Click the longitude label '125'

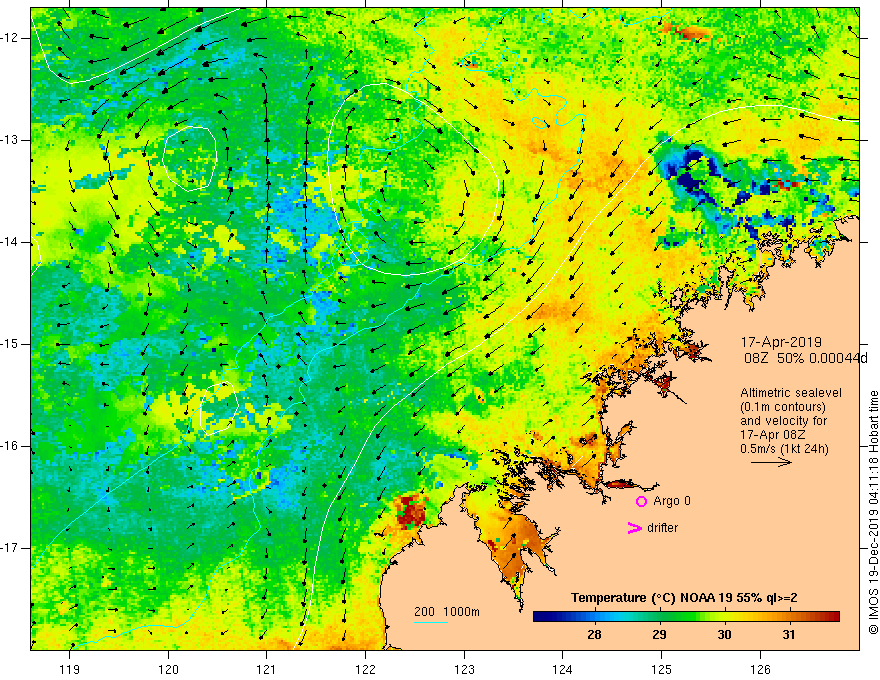coord(661,669)
